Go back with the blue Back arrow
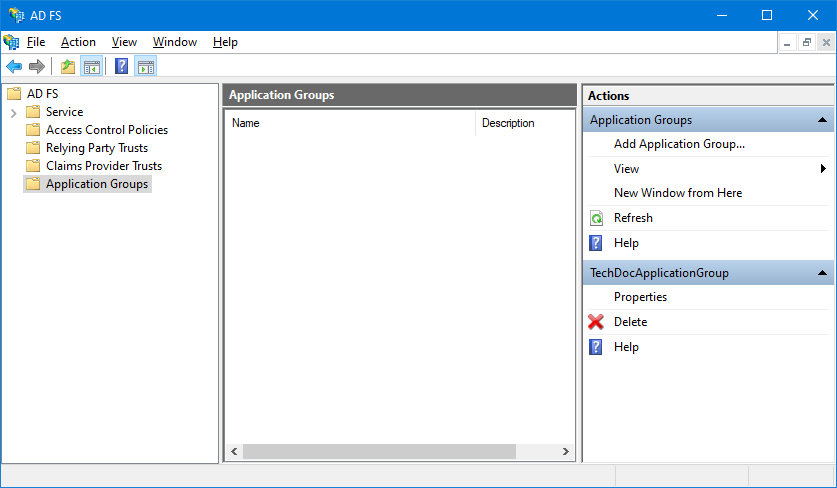 pyautogui.click(x=14, y=67)
